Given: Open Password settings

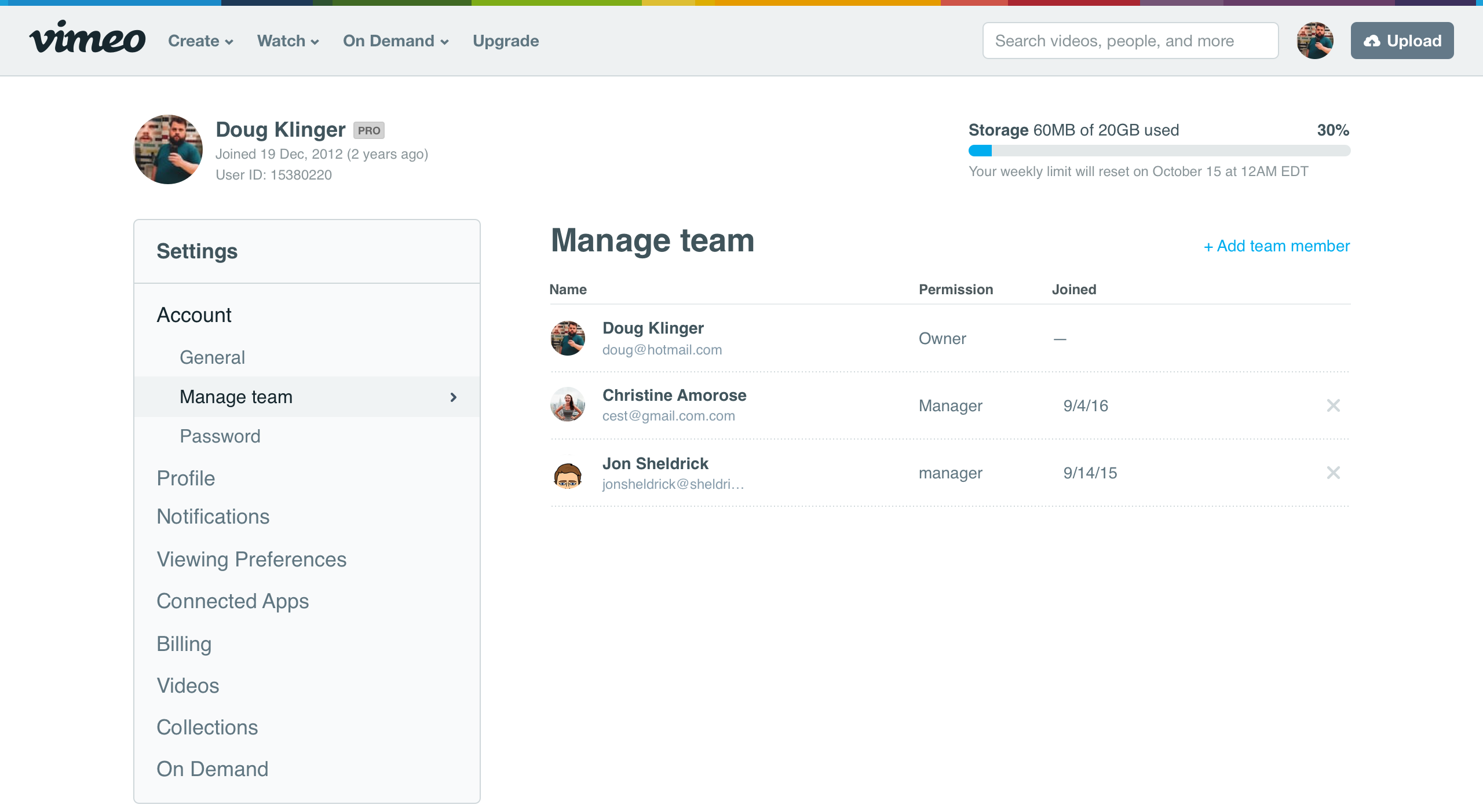Looking at the screenshot, I should point(220,436).
